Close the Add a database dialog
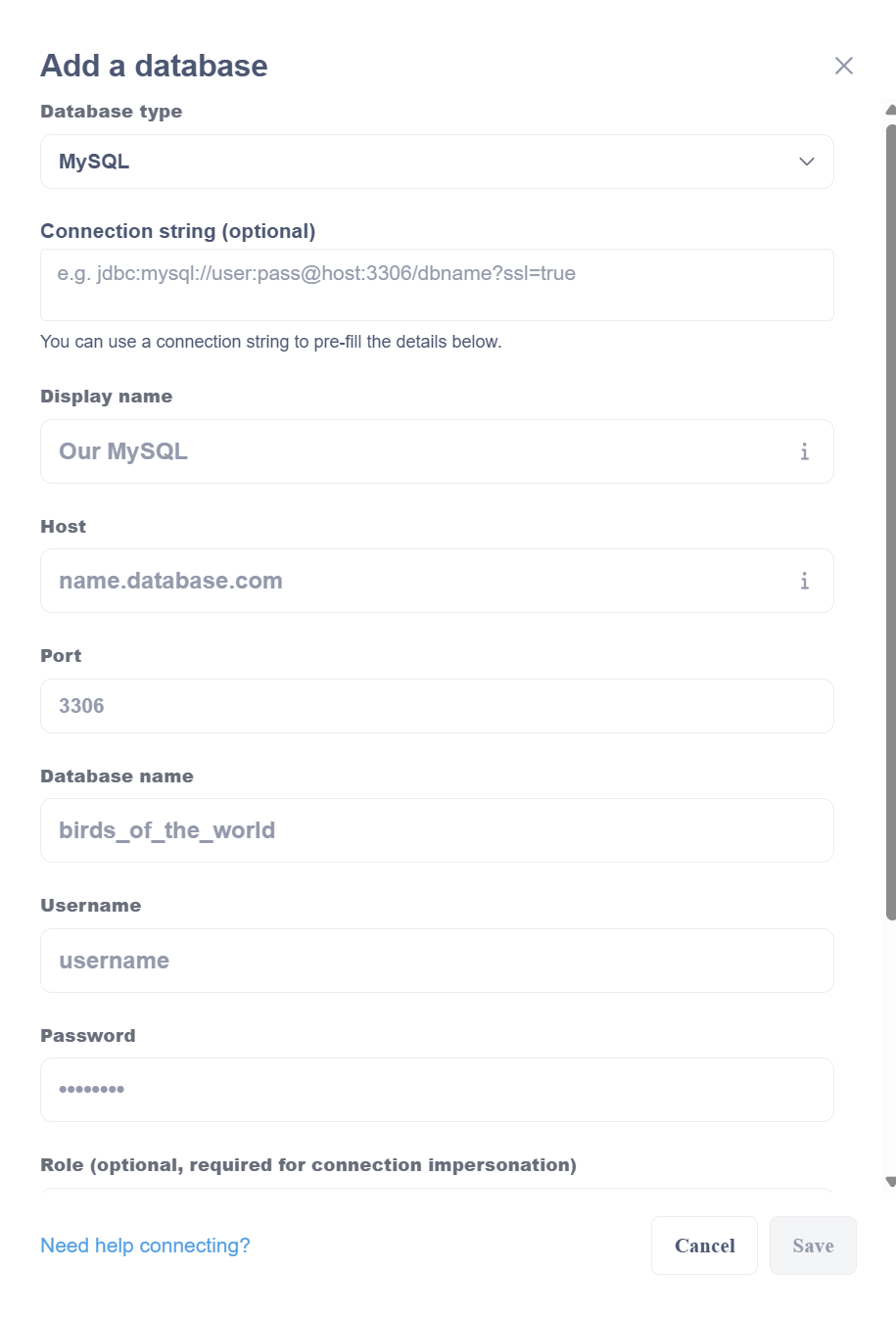The width and height of the screenshot is (896, 1317). [843, 66]
